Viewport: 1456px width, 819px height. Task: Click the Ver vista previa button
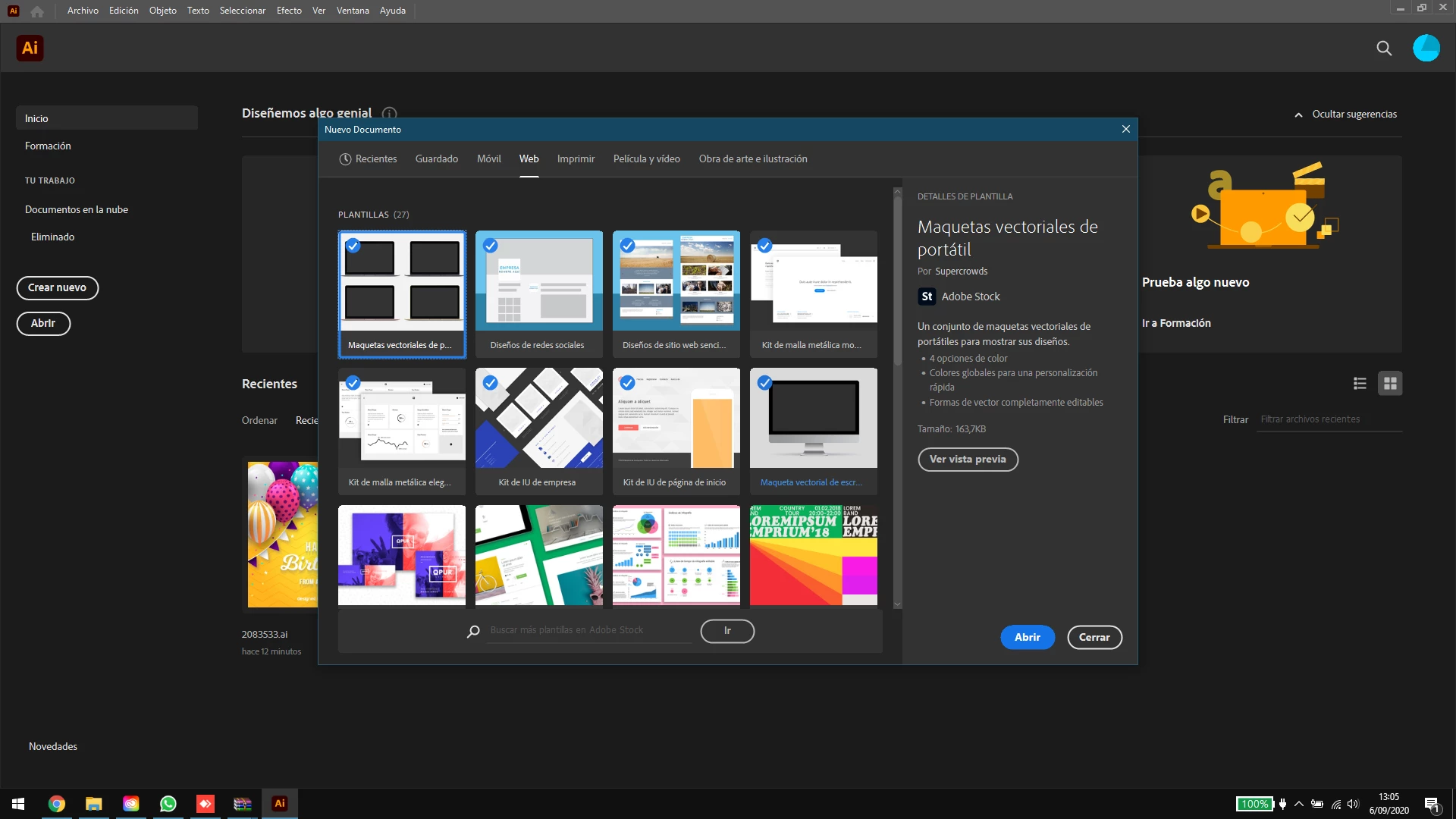[x=968, y=460]
